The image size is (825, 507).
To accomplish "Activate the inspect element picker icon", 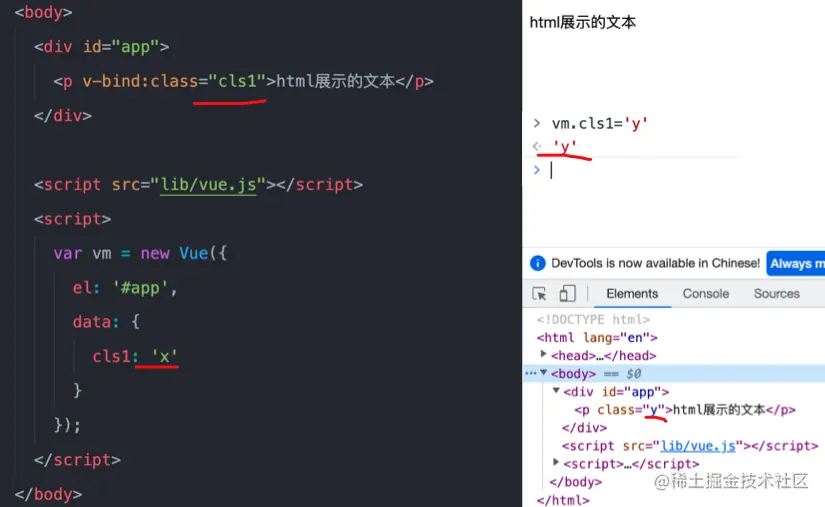I will click(539, 293).
